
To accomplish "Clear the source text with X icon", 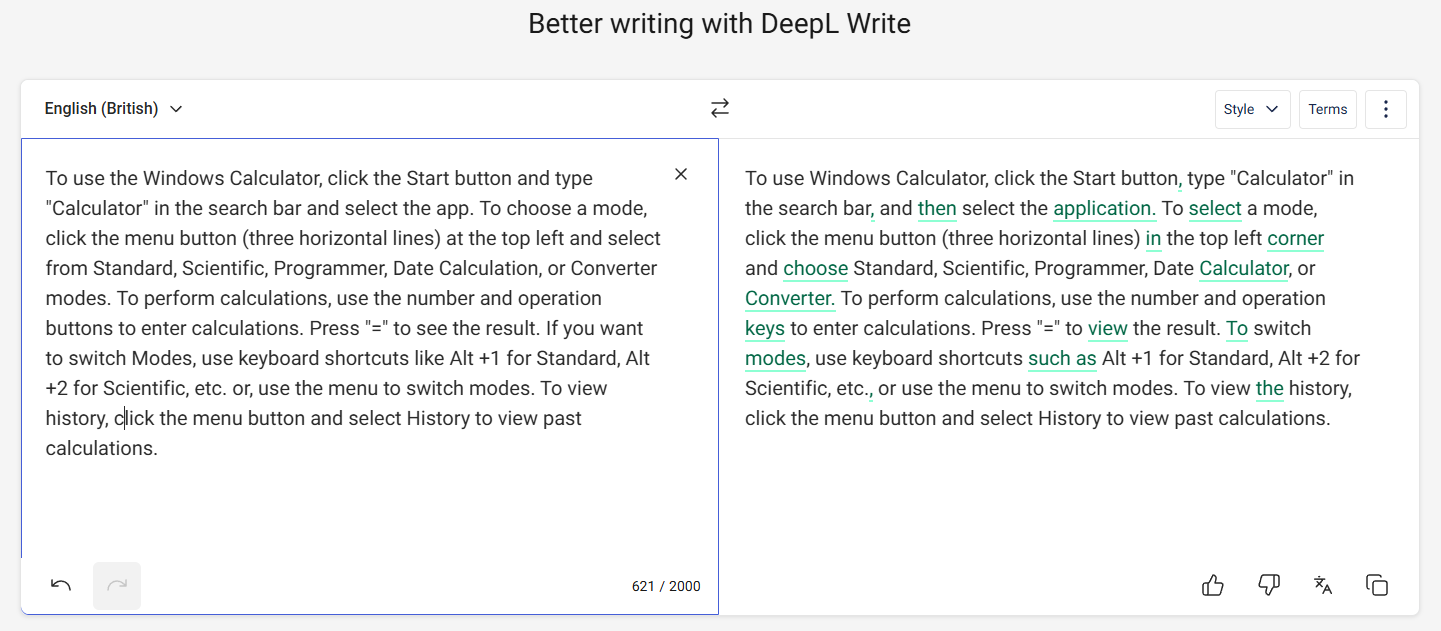I will [681, 174].
